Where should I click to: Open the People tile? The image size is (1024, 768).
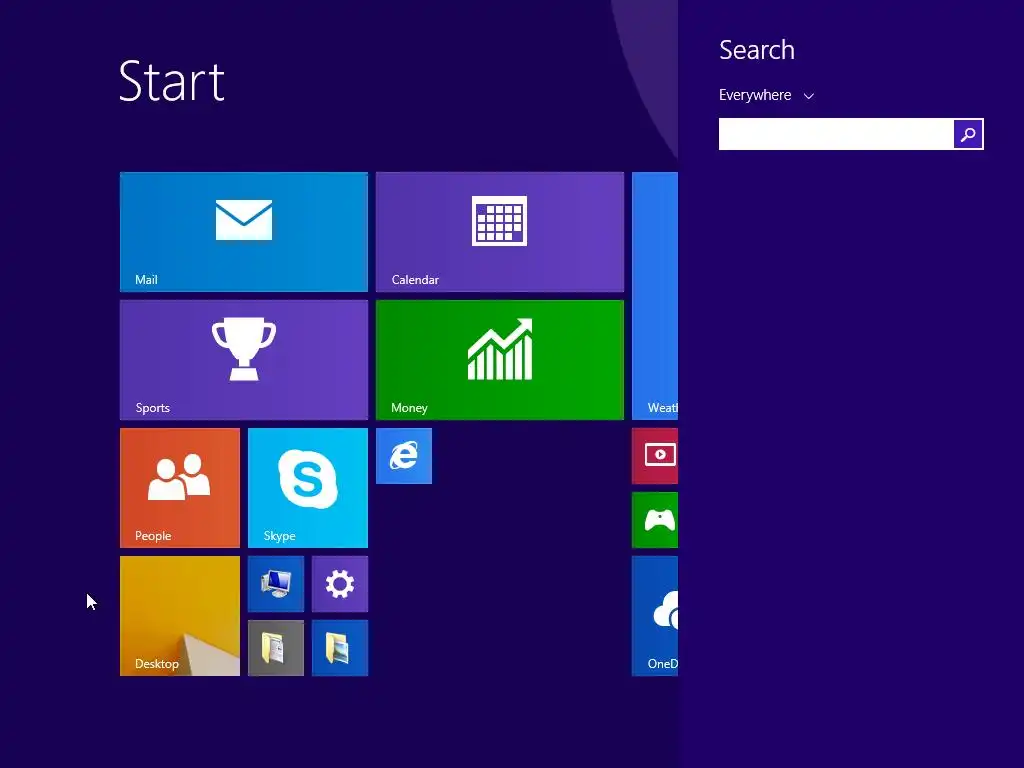[180, 488]
